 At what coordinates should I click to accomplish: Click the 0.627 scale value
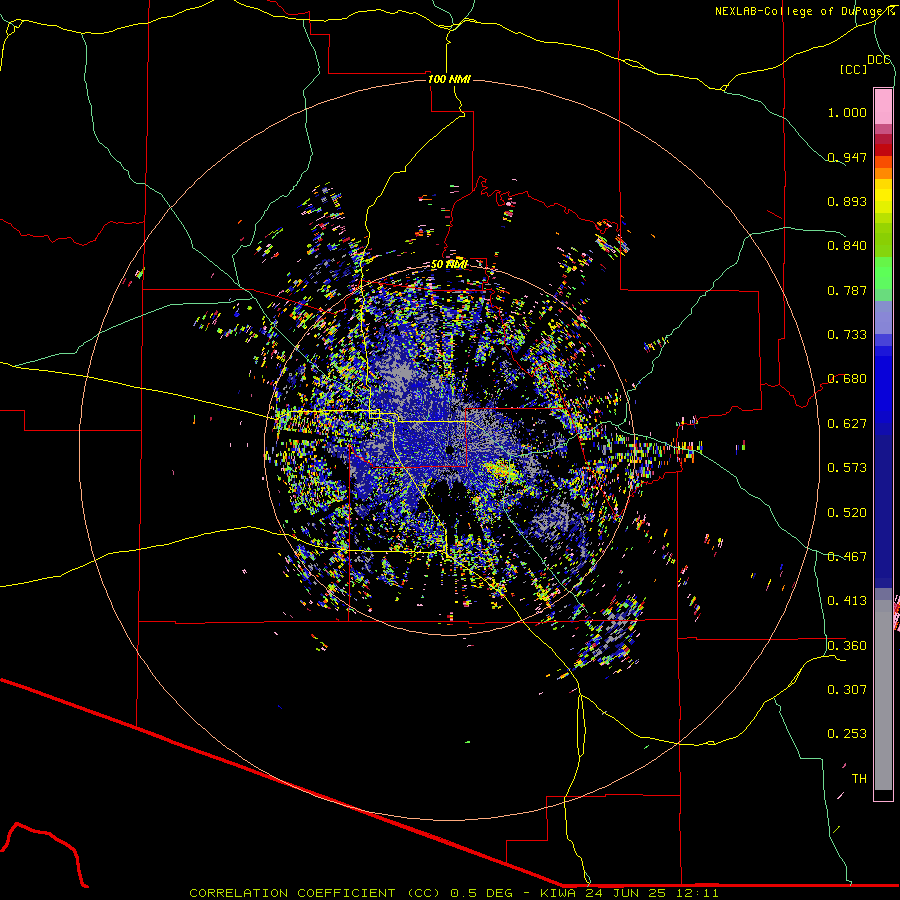coord(847,424)
